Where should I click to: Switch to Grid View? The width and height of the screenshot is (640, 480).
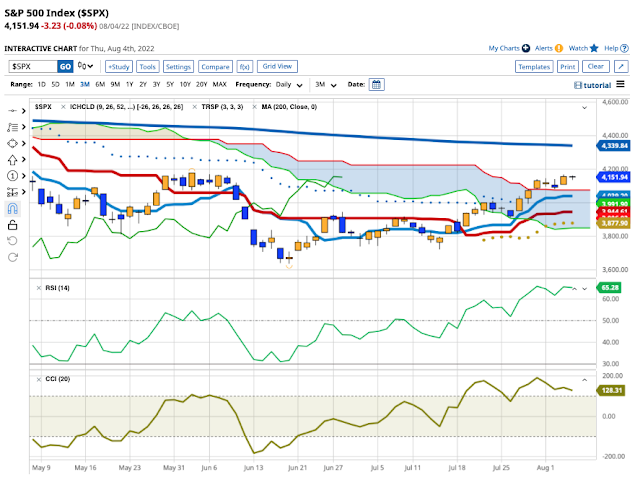pyautogui.click(x=277, y=66)
